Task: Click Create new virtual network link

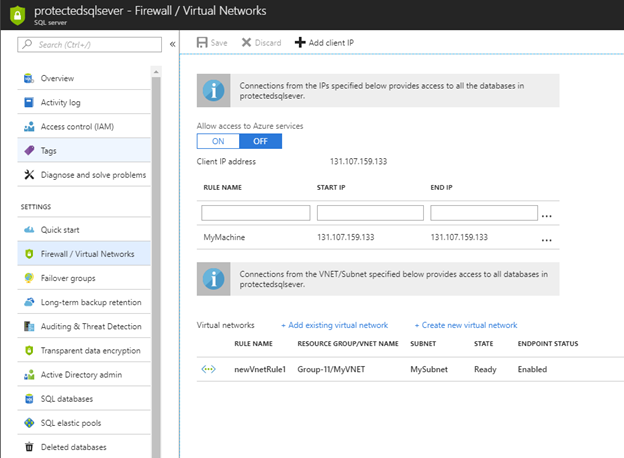Action: tap(466, 325)
